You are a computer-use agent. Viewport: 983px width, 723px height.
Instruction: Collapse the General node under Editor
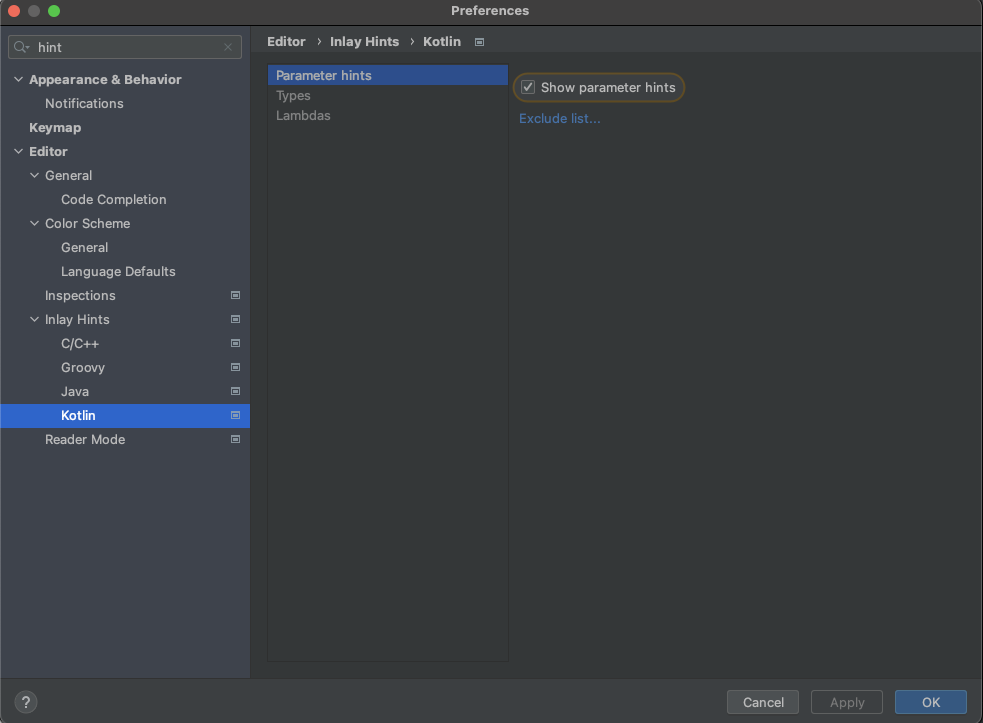(x=34, y=176)
